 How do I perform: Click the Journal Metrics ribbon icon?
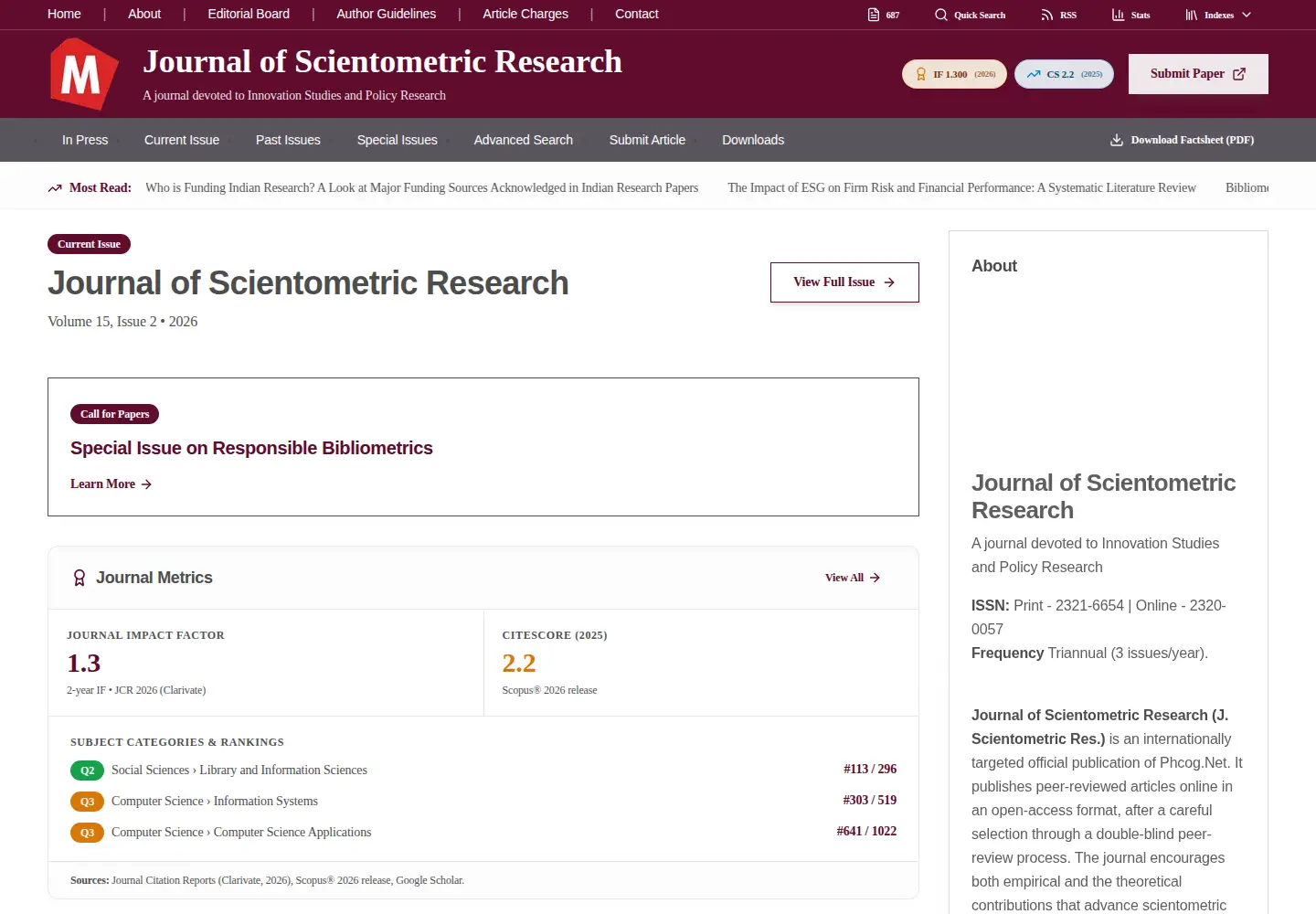tap(80, 578)
